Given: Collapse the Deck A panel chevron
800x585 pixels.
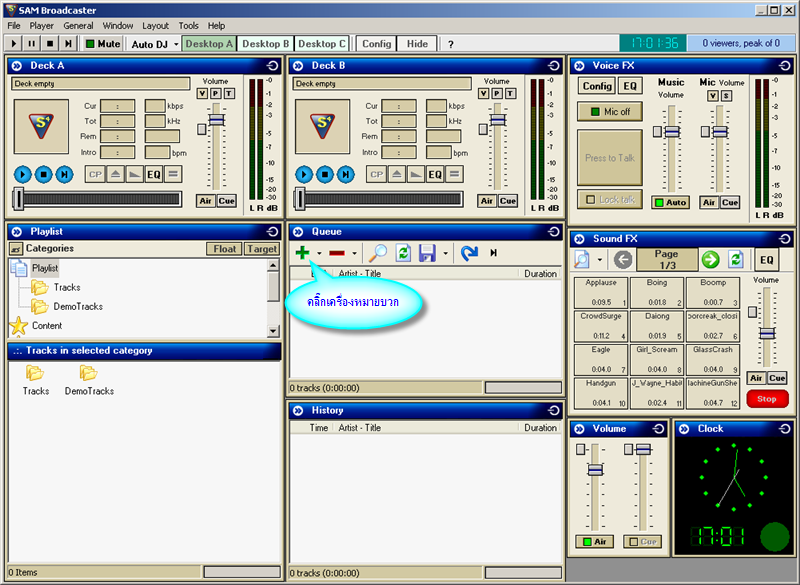Looking at the screenshot, I should [17, 66].
